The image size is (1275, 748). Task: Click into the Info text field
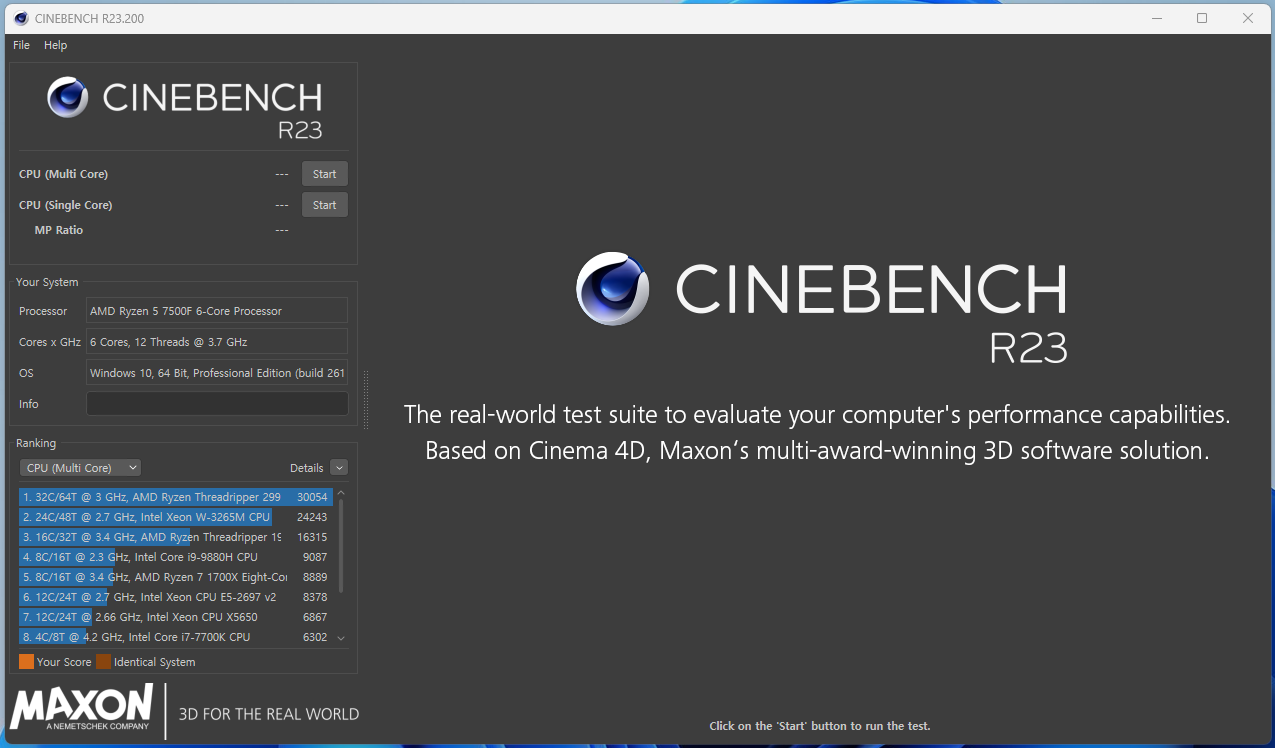(x=217, y=404)
